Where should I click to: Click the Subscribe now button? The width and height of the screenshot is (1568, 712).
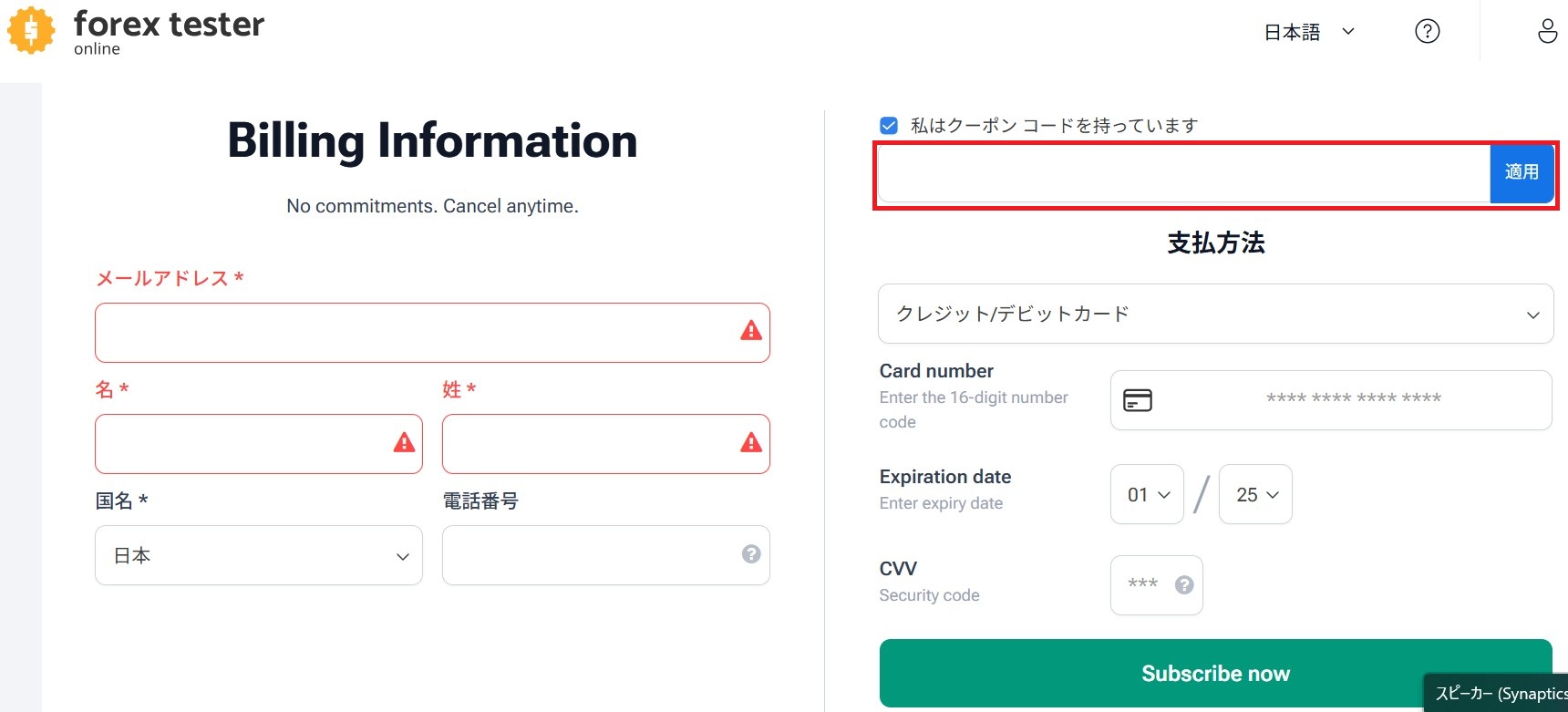1215,673
